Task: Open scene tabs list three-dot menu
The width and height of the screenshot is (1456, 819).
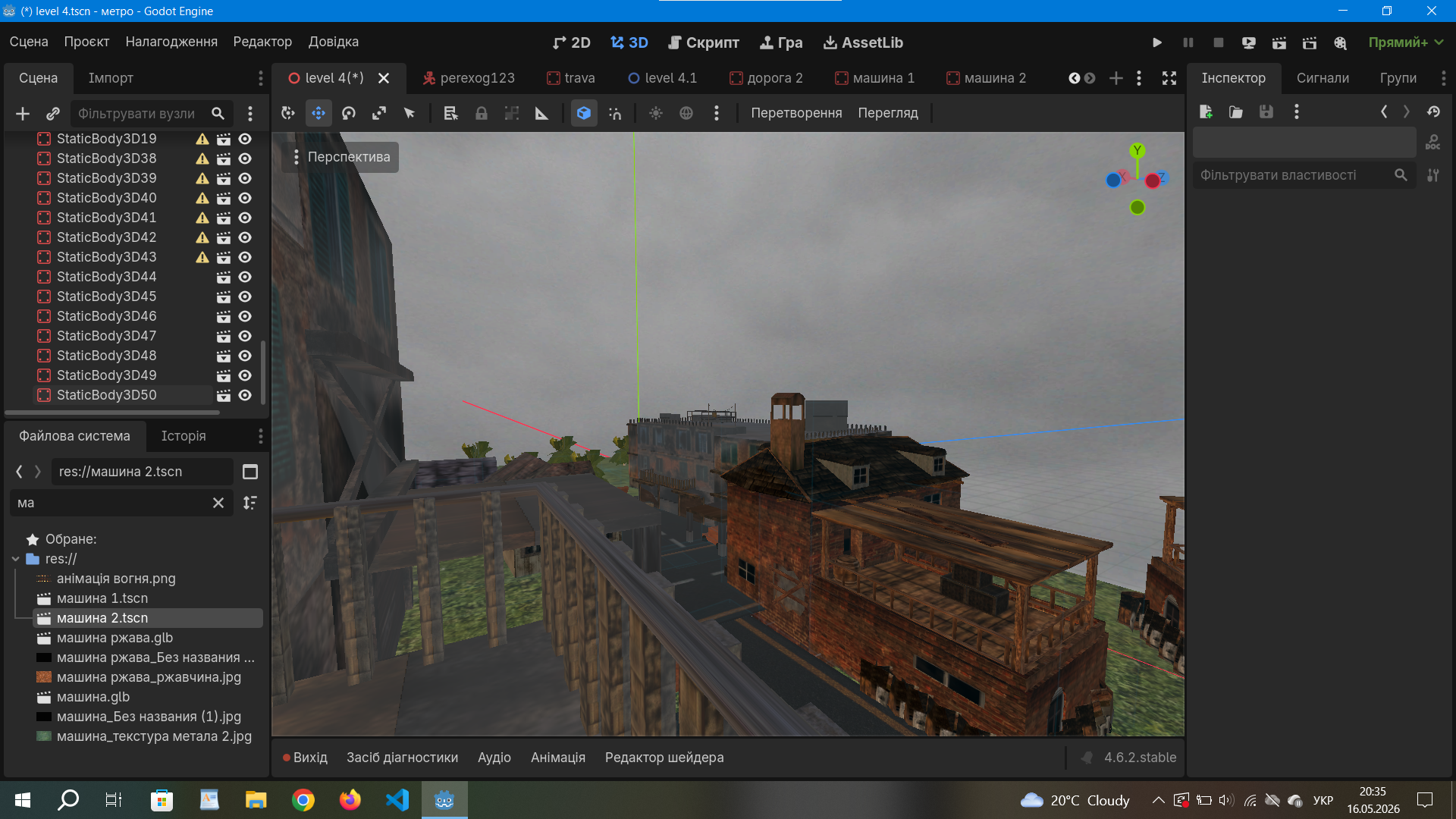Action: (x=1139, y=78)
